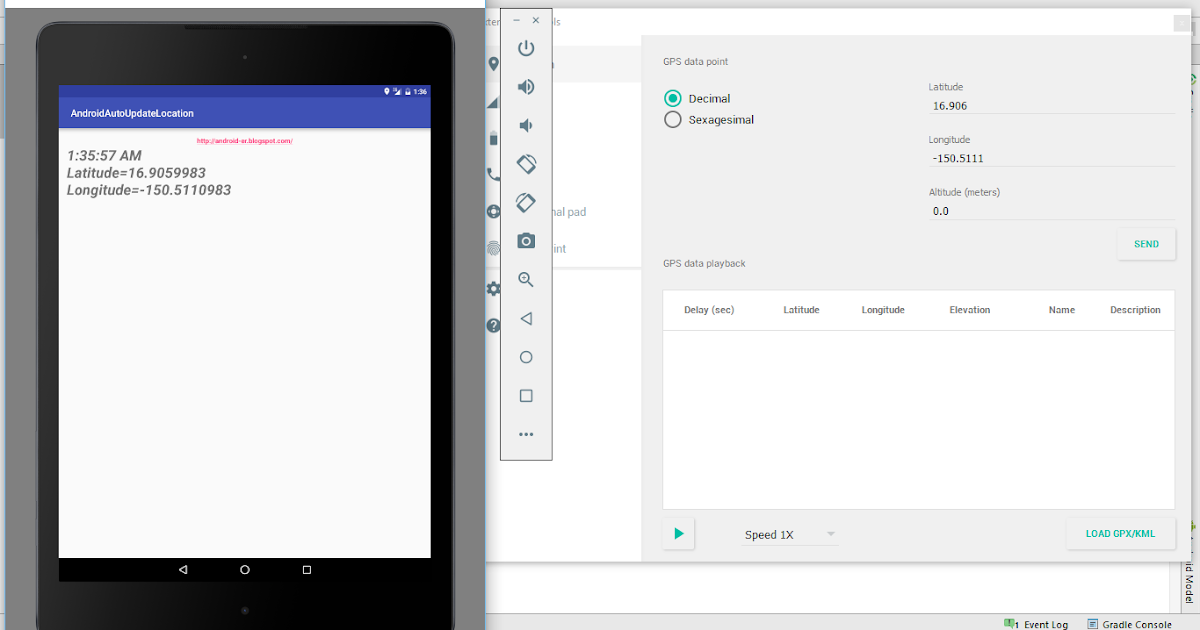
Task: Open the Speed 1X dropdown
Action: 788,534
